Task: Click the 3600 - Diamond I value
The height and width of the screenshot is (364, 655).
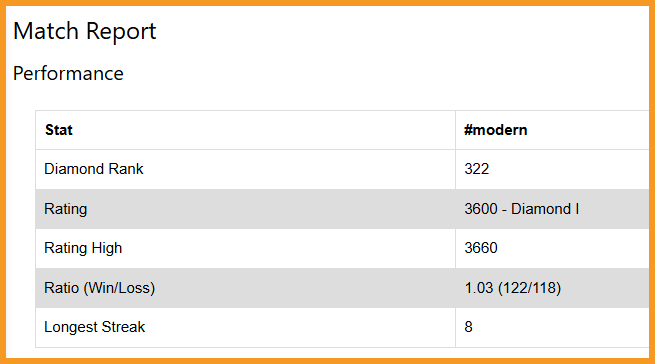Action: point(522,209)
